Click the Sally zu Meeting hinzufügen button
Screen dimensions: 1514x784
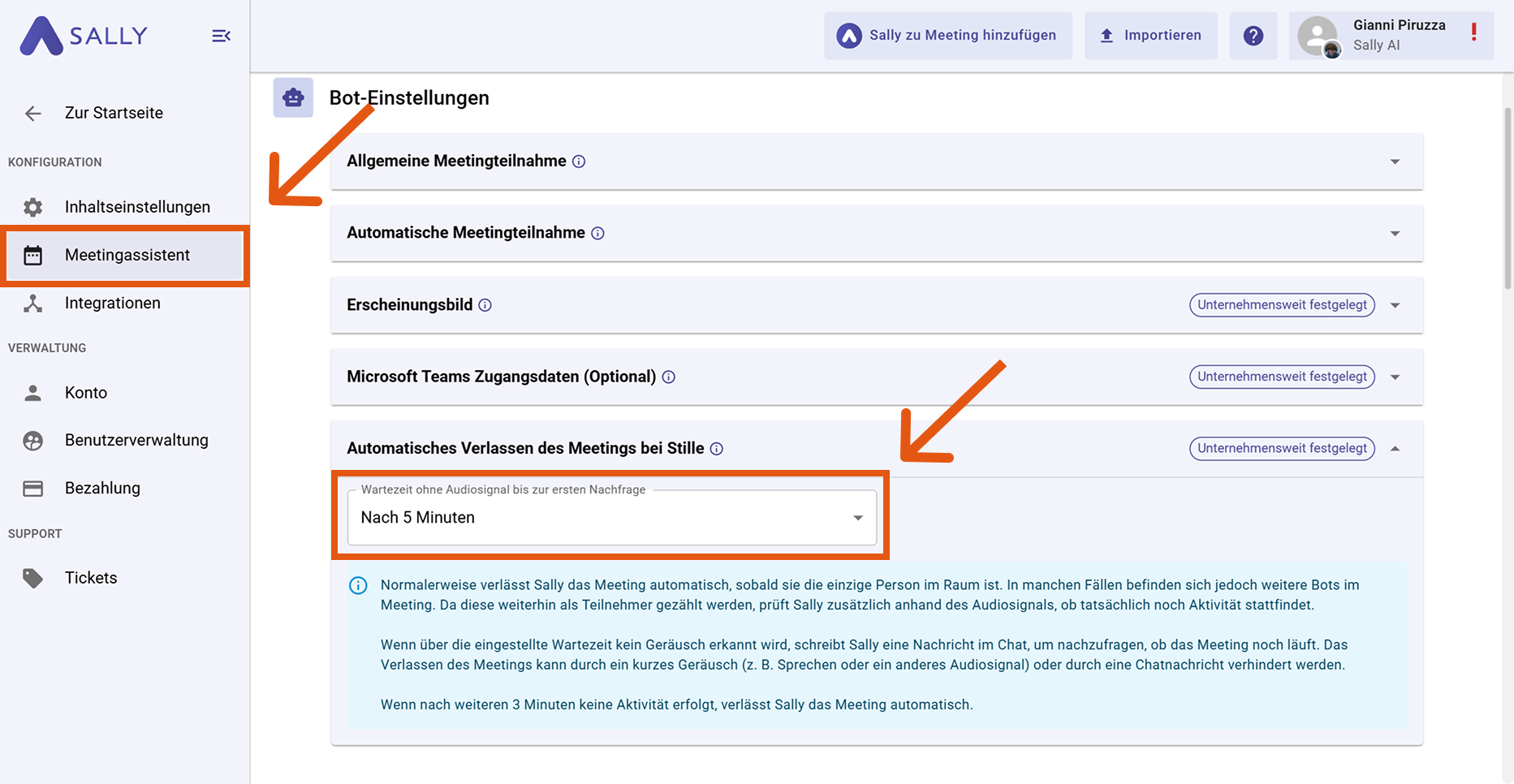(x=948, y=36)
